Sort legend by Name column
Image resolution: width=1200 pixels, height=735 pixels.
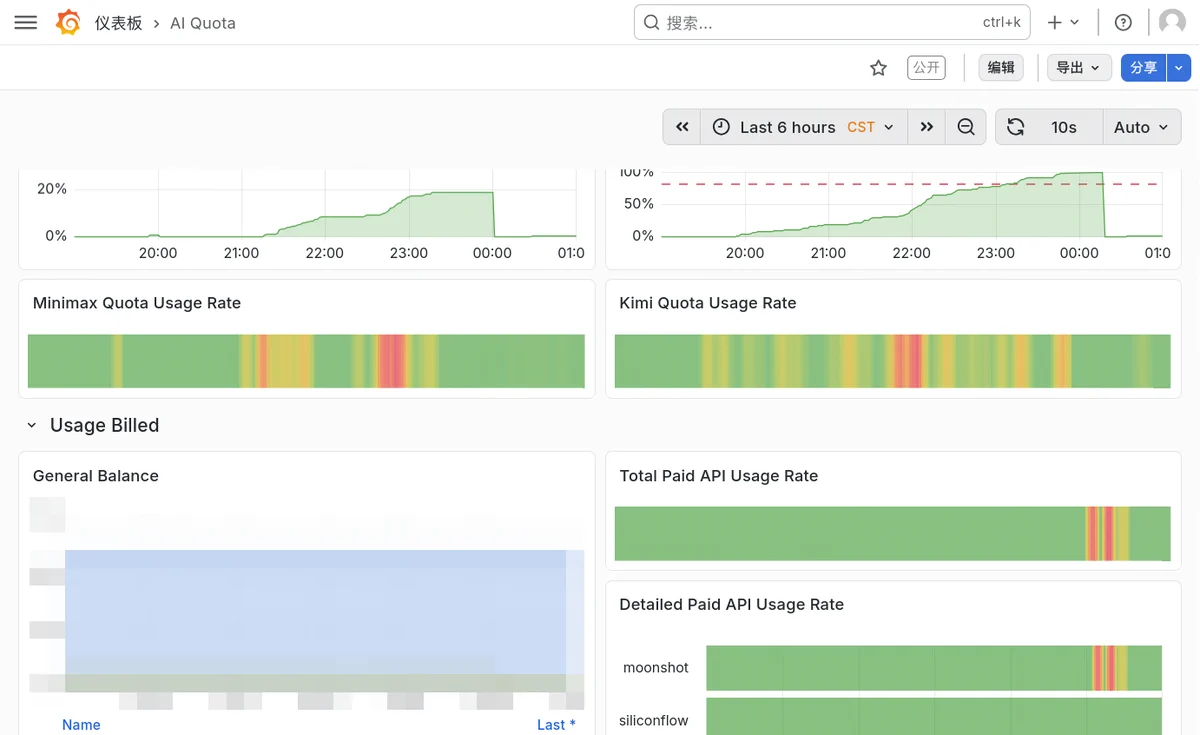pyautogui.click(x=81, y=725)
